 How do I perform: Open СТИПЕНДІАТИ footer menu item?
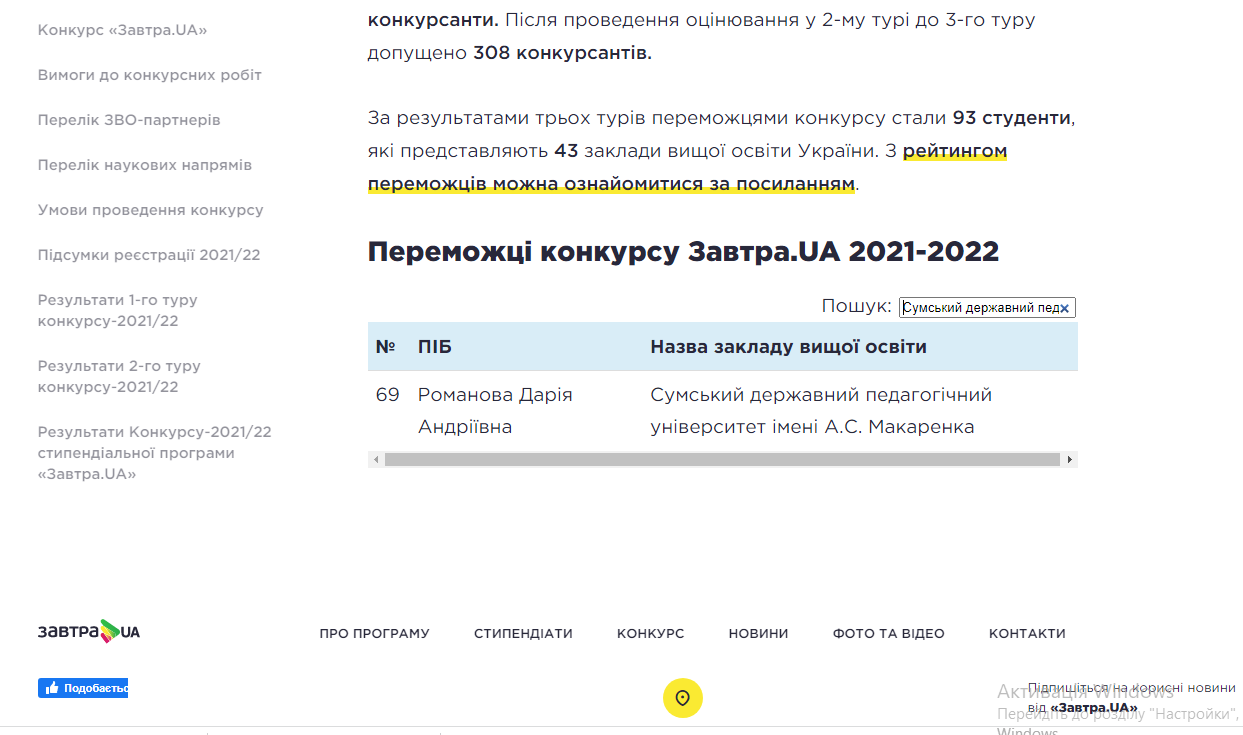coord(523,633)
